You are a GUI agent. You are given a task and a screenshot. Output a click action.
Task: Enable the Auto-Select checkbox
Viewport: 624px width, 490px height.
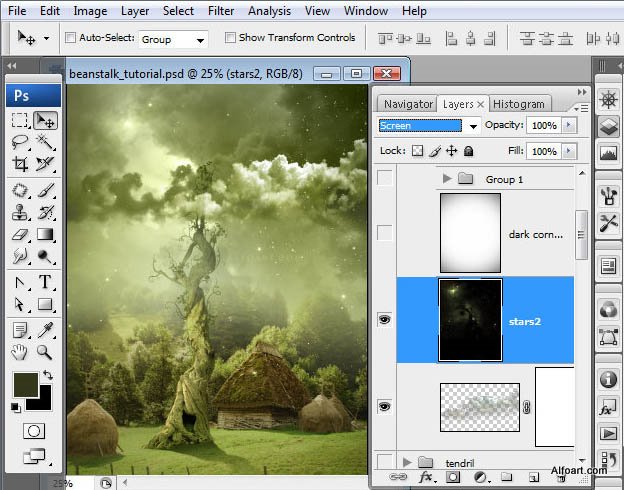tap(71, 38)
